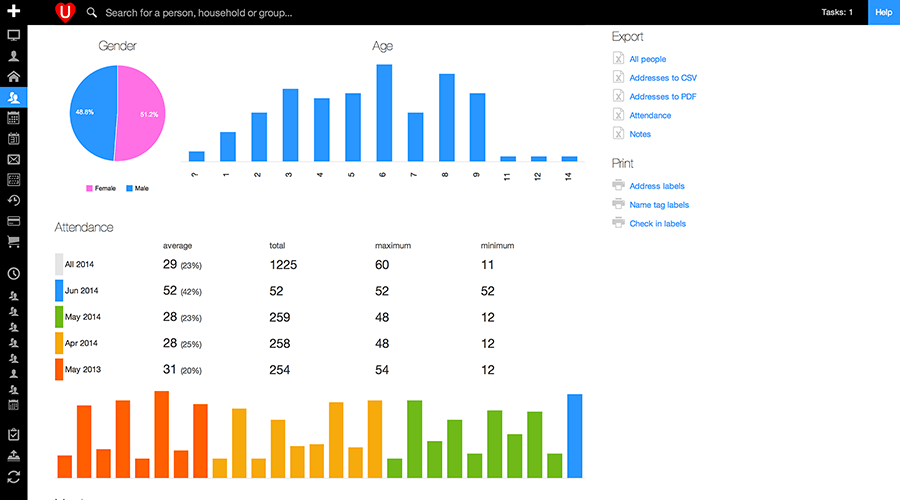Viewport: 900px width, 500px height.
Task: Click the Help tab at top right
Action: coord(883,12)
